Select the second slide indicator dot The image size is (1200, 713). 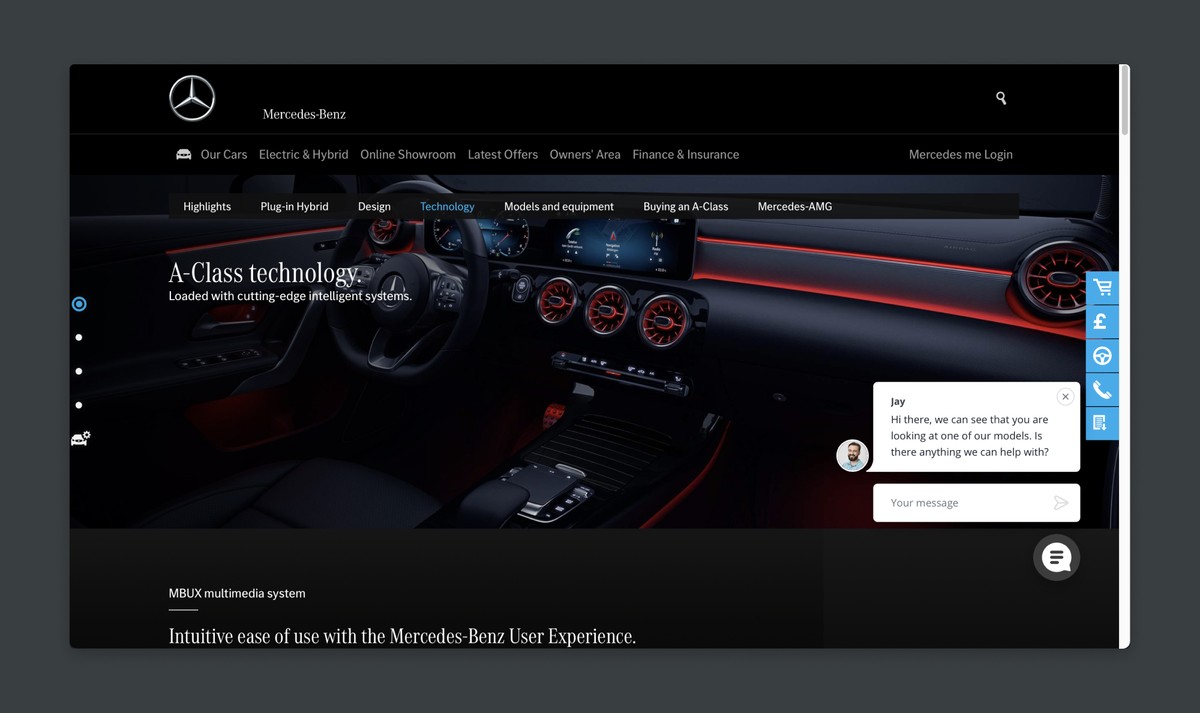tap(79, 338)
